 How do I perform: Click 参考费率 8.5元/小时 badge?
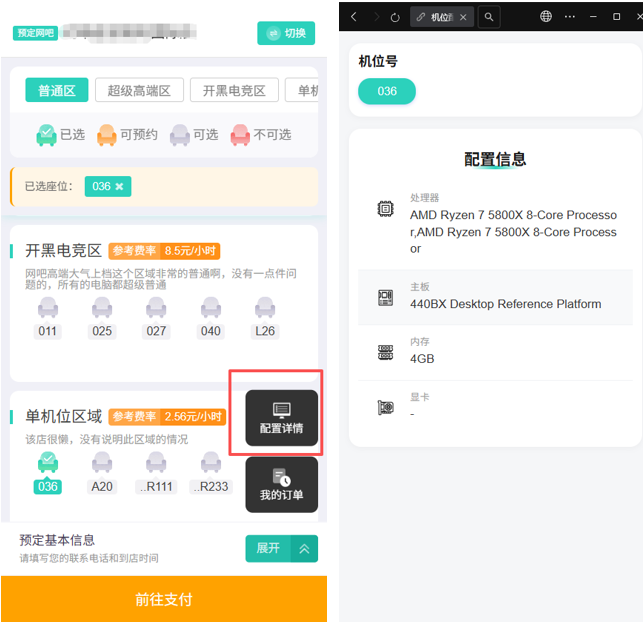164,251
